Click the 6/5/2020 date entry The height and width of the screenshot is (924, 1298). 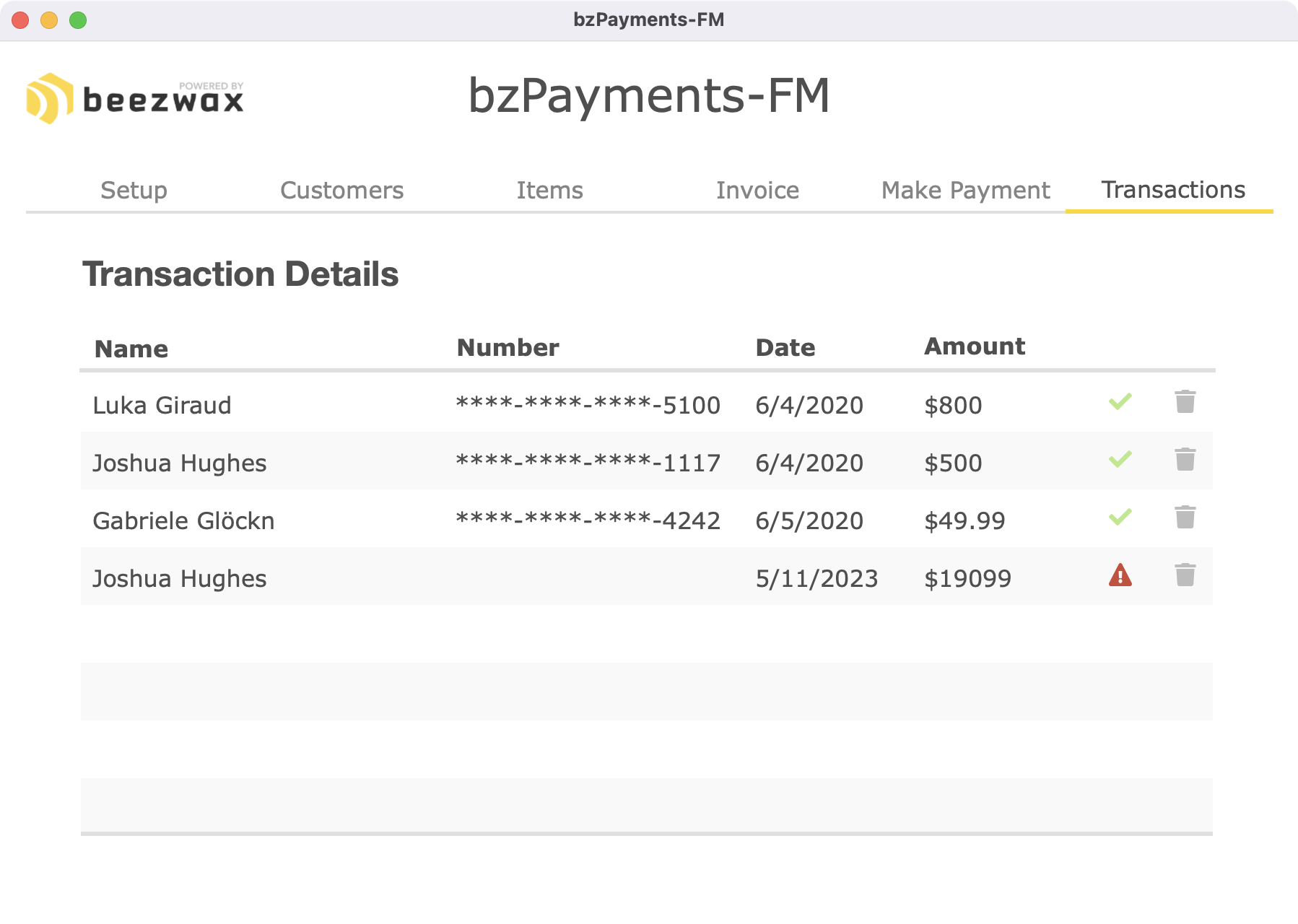click(809, 521)
